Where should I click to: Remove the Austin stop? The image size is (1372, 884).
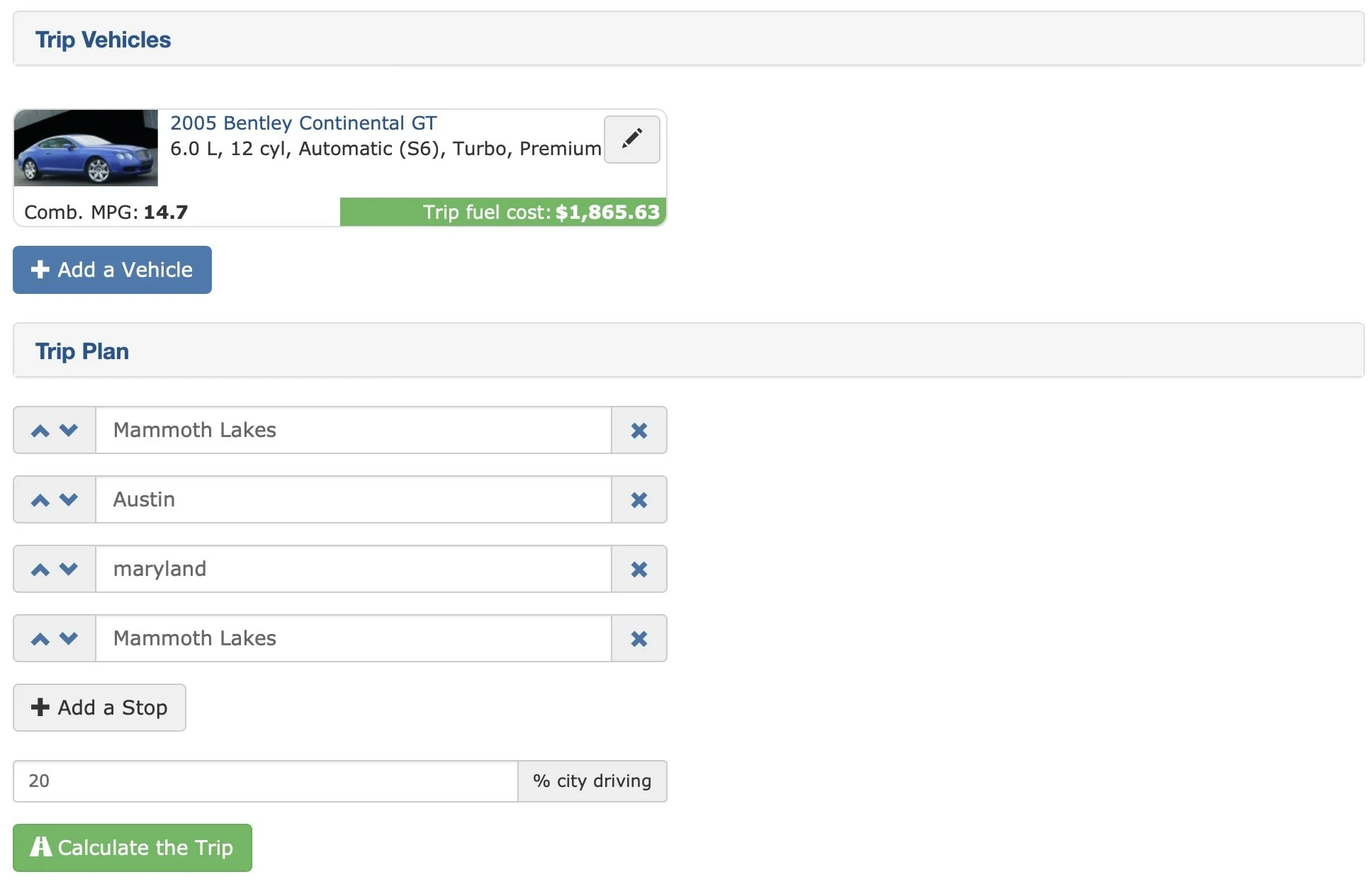[639, 499]
